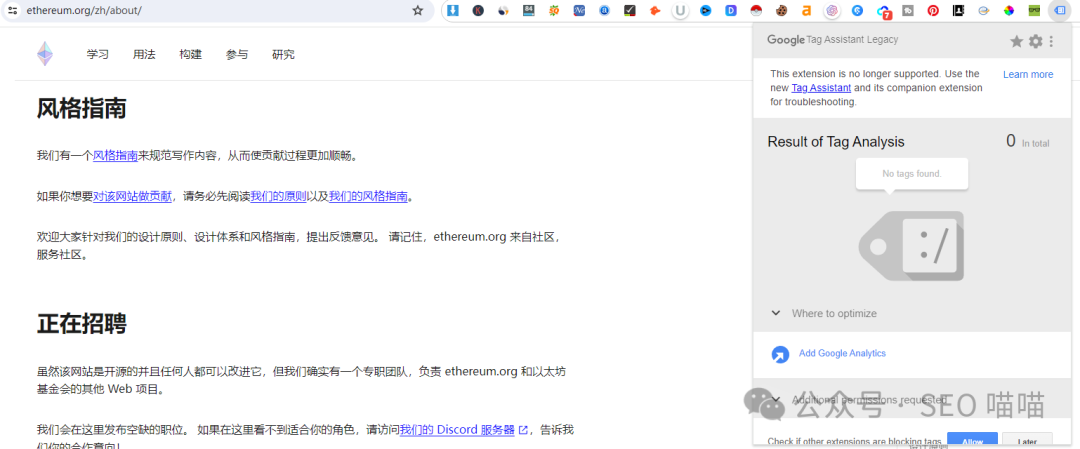Click the blue square D extension icon
Image resolution: width=1080 pixels, height=449 pixels.
pyautogui.click(x=731, y=10)
